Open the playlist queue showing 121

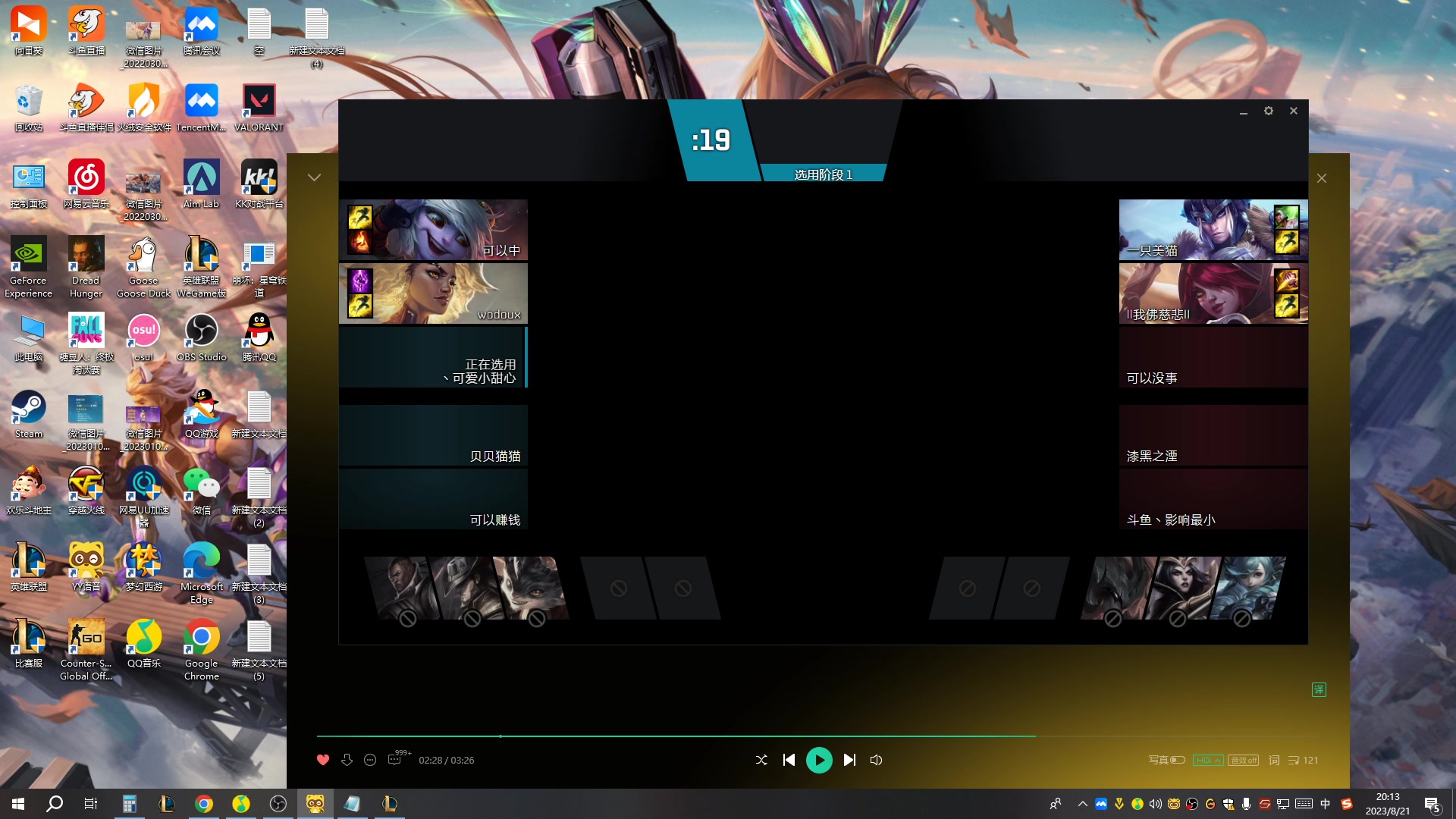tap(1303, 760)
